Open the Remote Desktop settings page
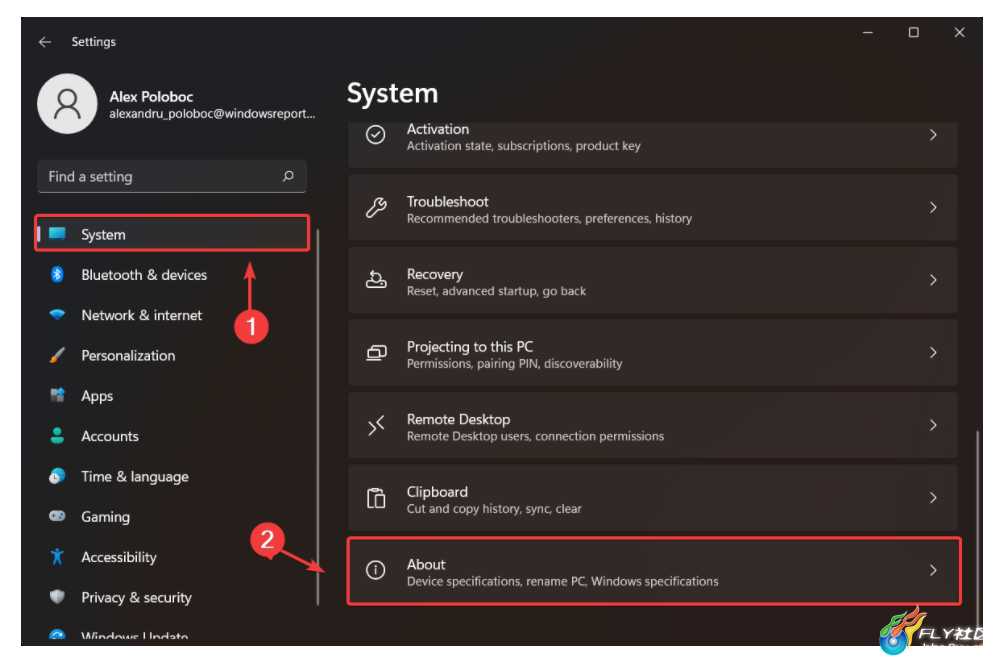Image resolution: width=1003 pixels, height=663 pixels. [x=652, y=425]
